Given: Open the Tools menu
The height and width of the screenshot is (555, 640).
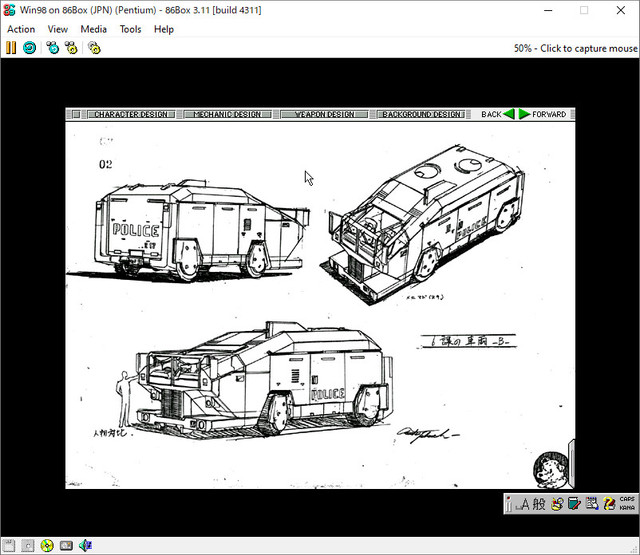Looking at the screenshot, I should [x=130, y=29].
